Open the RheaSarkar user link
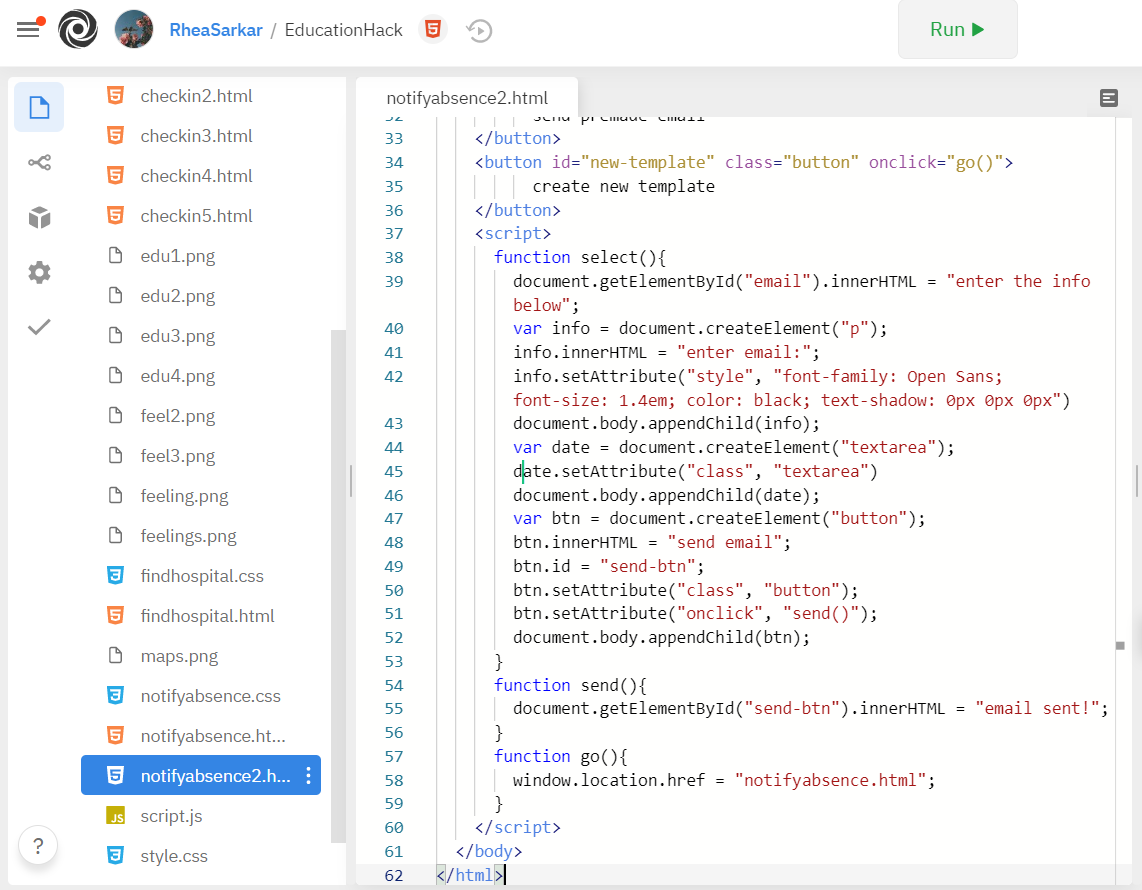Screen dimensions: 1142x890 (216, 30)
